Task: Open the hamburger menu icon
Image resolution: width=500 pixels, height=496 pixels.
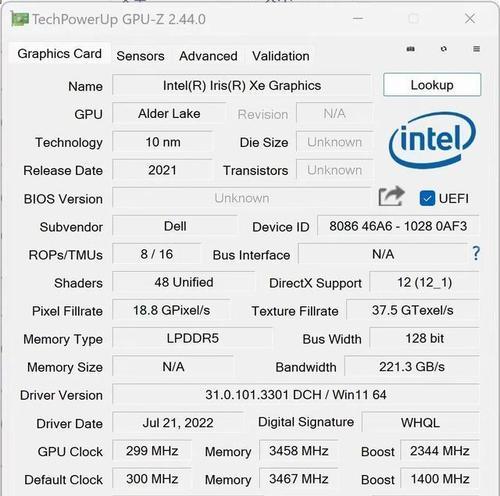Action: pos(477,49)
